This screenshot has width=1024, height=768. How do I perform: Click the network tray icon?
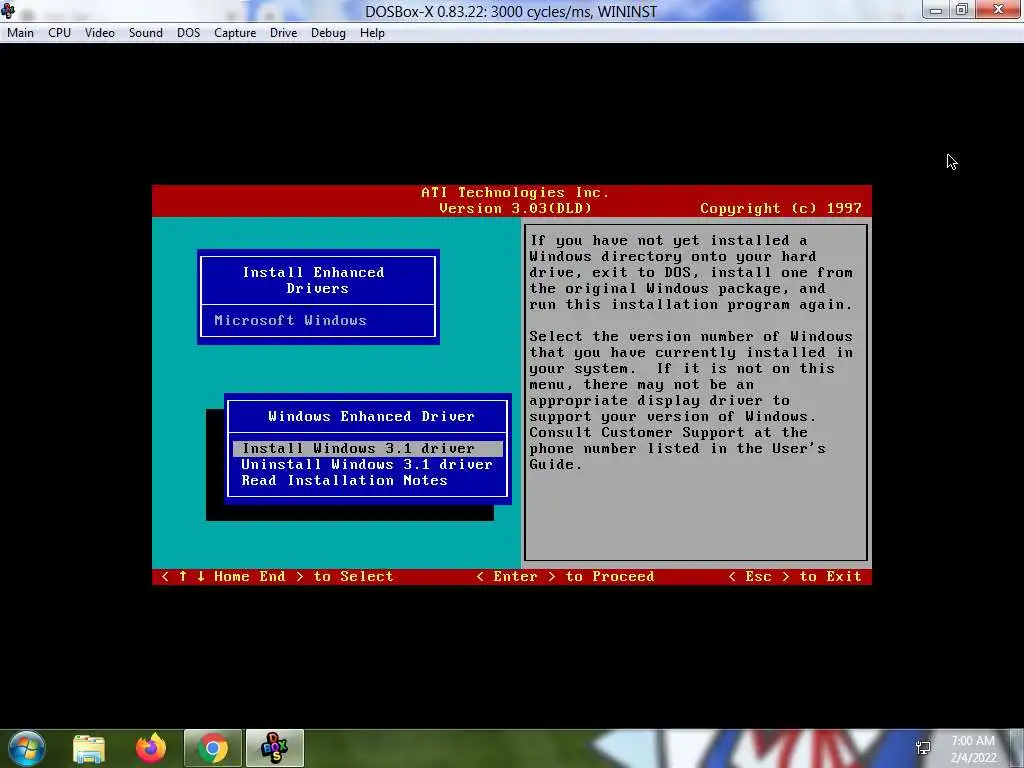pos(923,748)
